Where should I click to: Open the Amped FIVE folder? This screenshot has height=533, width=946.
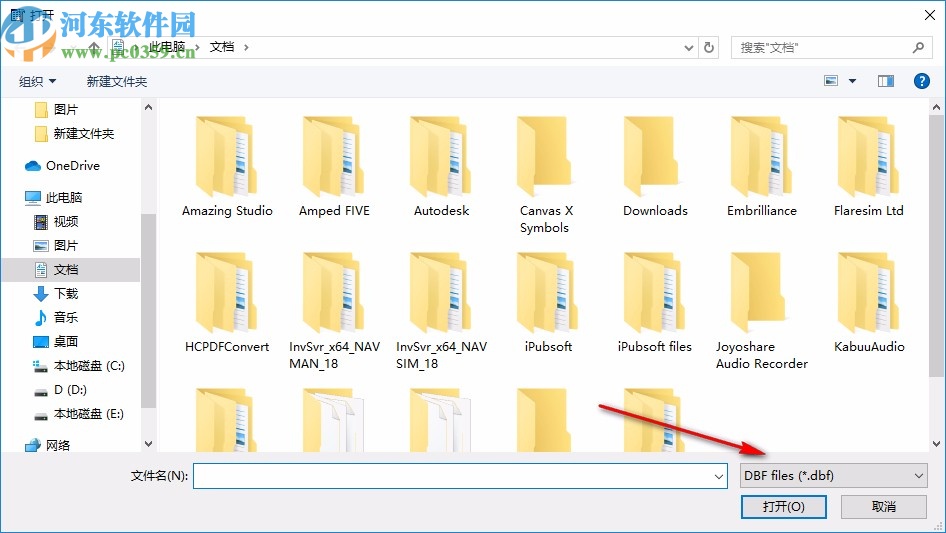[x=334, y=168]
